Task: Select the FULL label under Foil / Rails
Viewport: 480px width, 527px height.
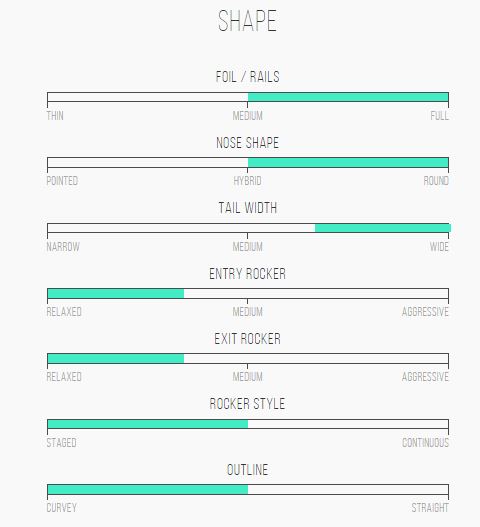Action: pos(439,116)
